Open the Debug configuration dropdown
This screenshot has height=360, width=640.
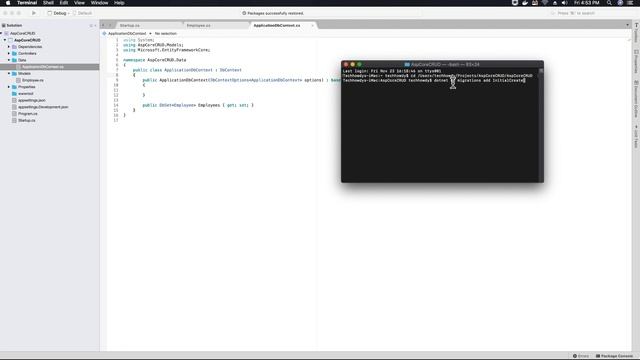58,13
